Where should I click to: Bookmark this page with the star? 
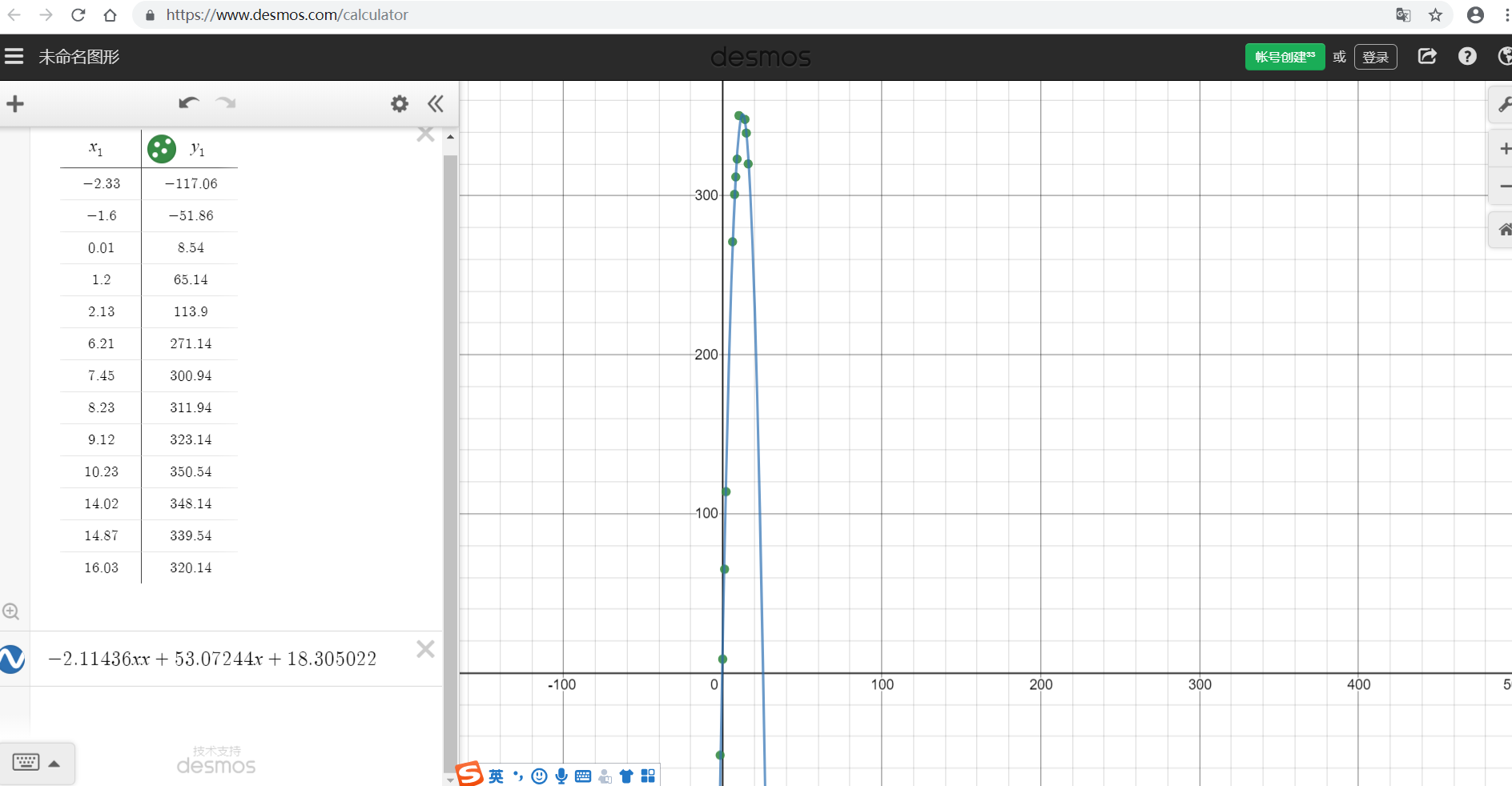pyautogui.click(x=1435, y=14)
